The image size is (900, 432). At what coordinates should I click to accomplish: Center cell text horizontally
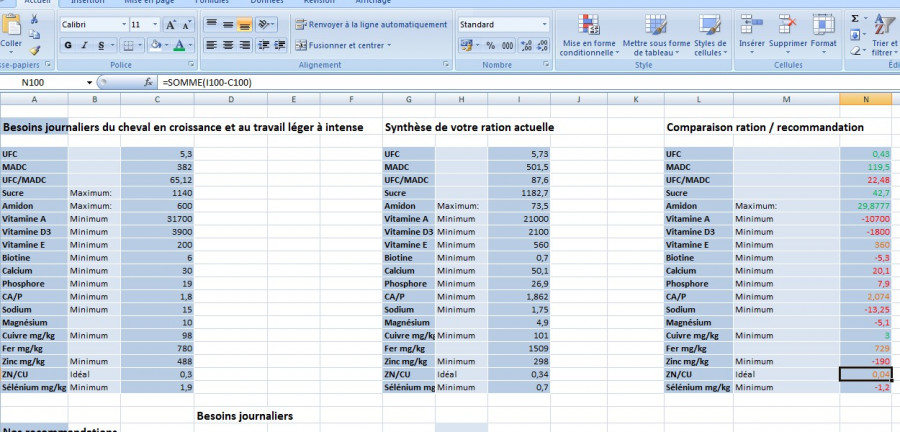228,45
